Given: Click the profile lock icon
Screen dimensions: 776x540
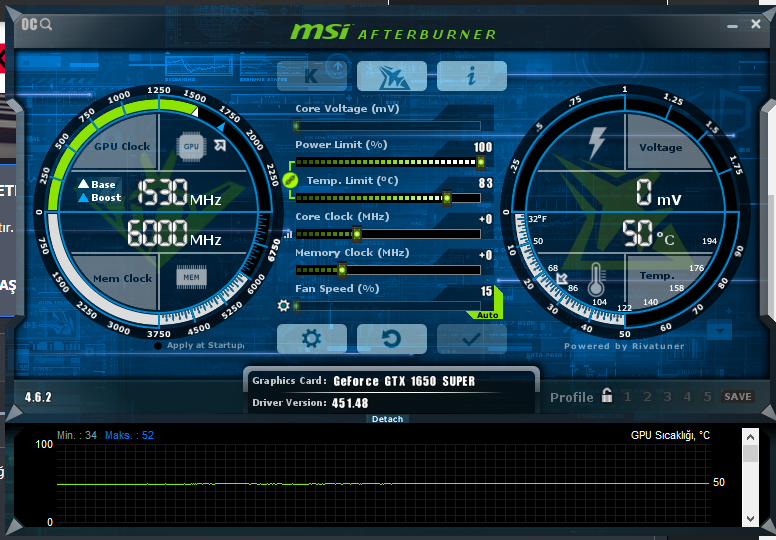Looking at the screenshot, I should (x=607, y=395).
